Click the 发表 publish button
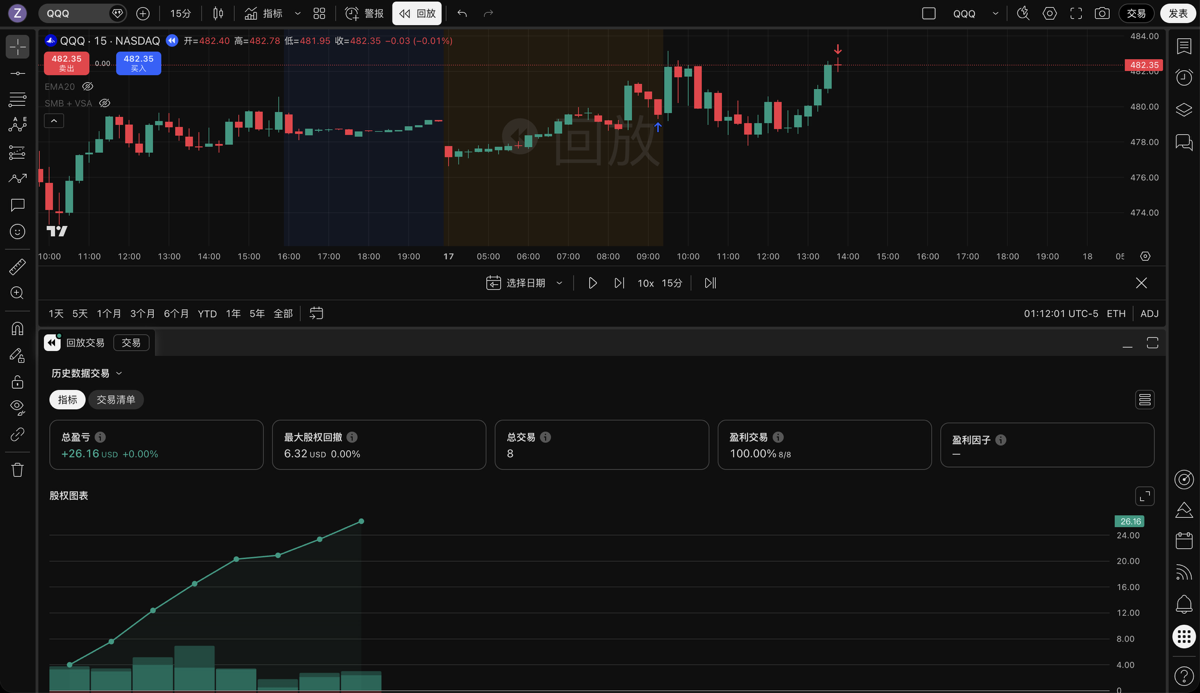1200x693 pixels. pos(1178,13)
